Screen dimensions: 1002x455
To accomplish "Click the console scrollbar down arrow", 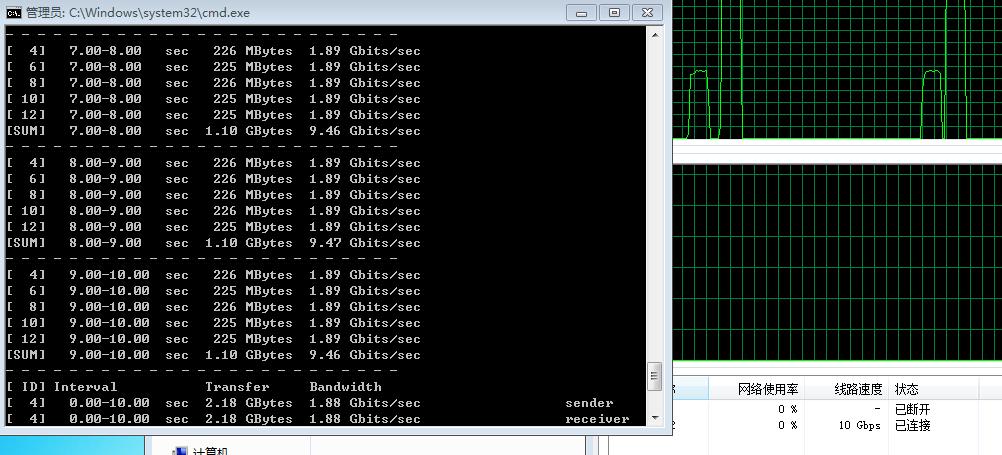I will coord(655,417).
